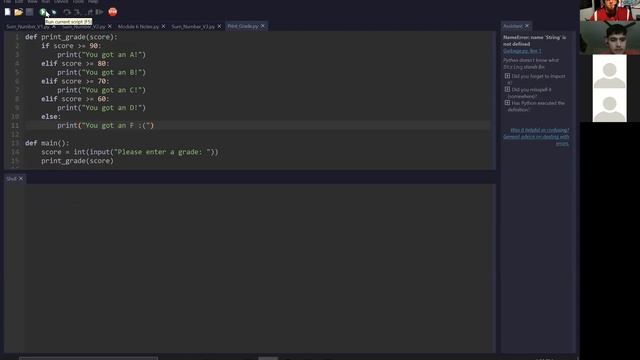Click the Resume debugger icon
The width and height of the screenshot is (640, 360).
coord(99,12)
